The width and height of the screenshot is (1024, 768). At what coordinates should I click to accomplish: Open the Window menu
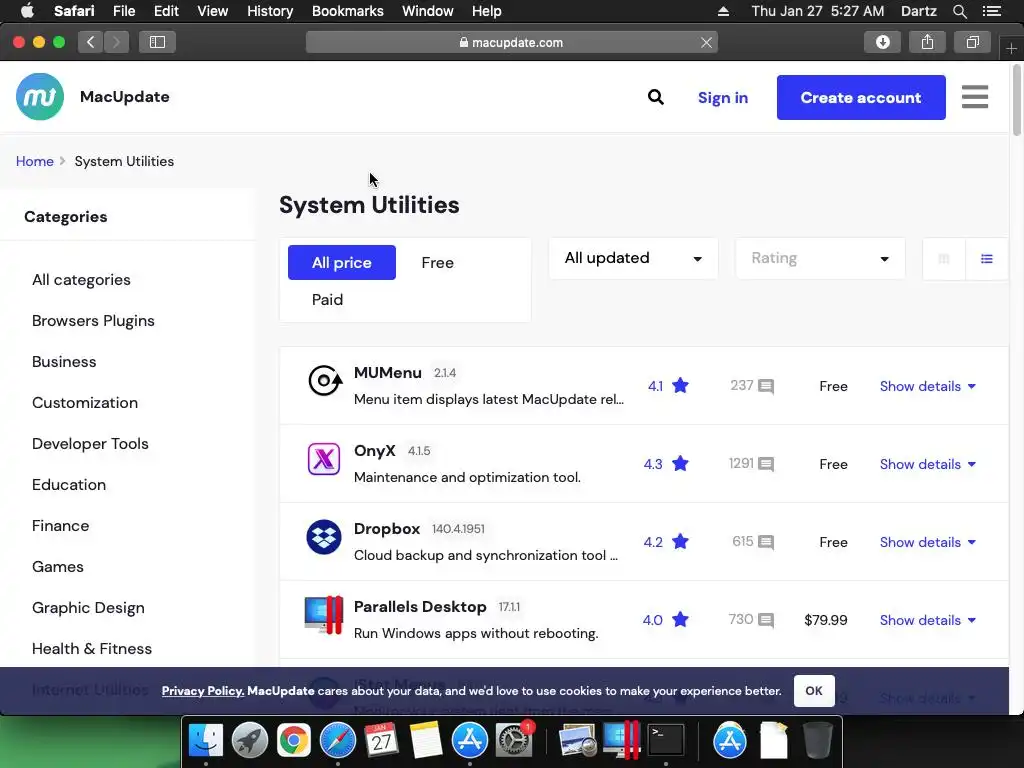[x=428, y=11]
